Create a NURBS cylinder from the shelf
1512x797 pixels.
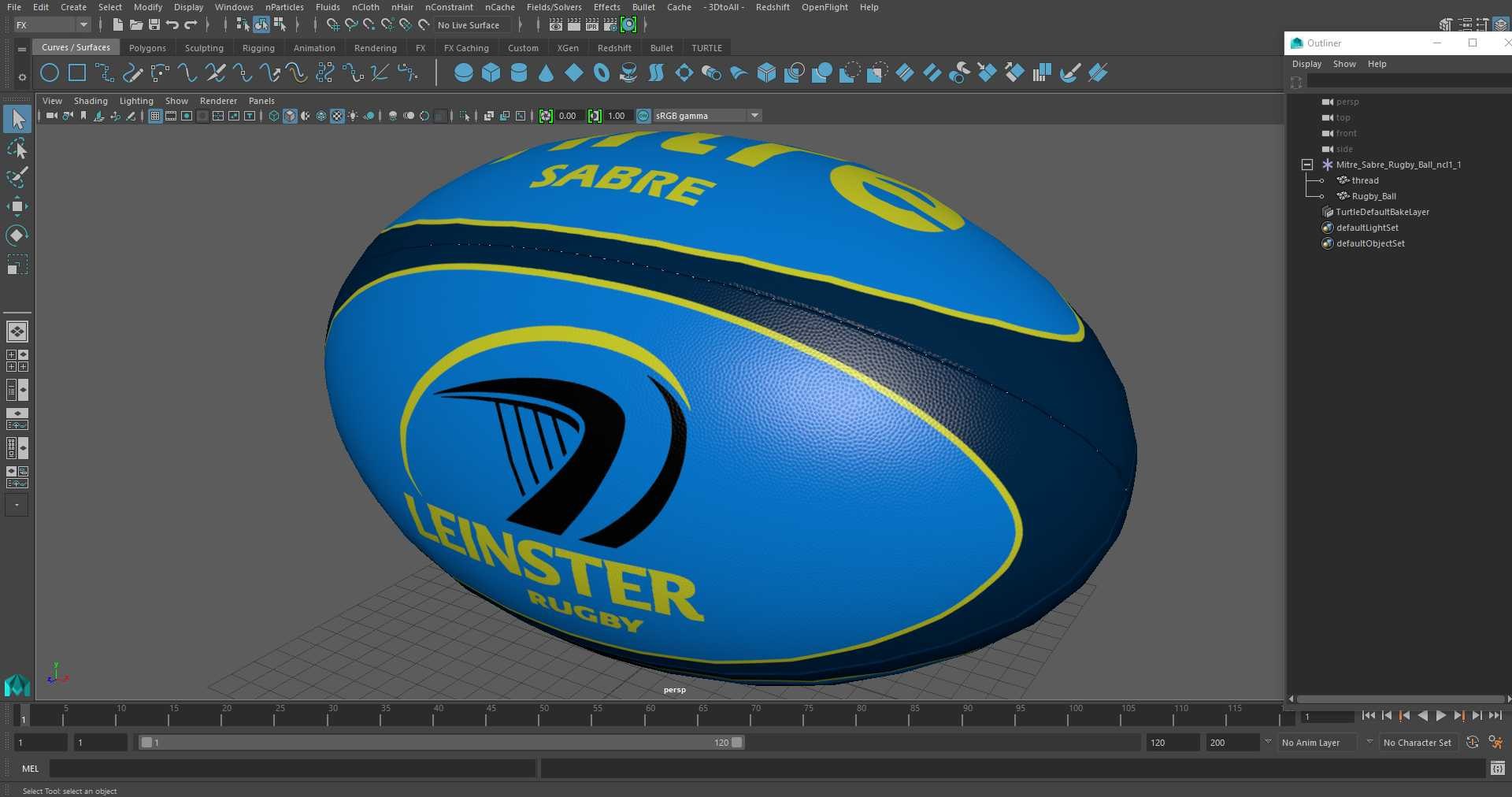[x=519, y=73]
